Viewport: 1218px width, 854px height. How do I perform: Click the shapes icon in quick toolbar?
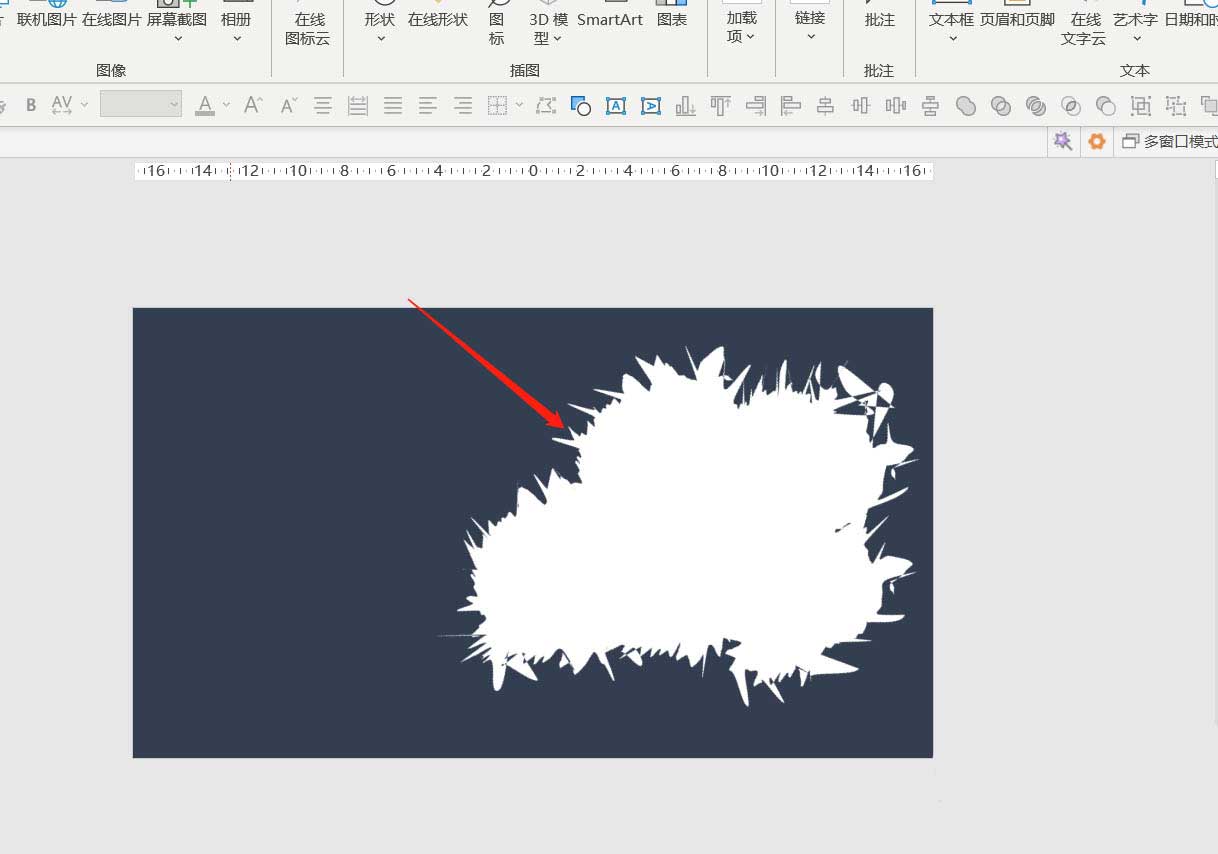click(x=580, y=105)
